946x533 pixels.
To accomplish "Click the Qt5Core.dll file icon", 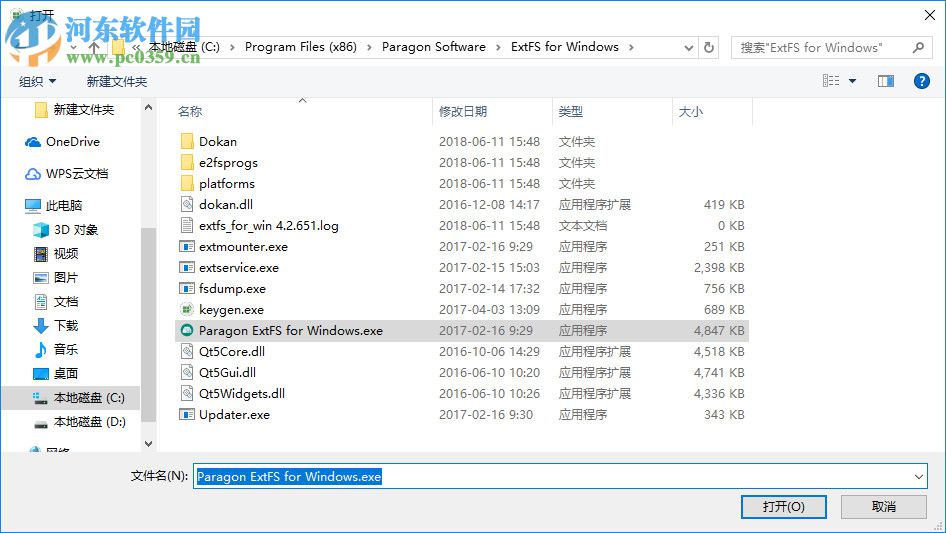I will 187,351.
